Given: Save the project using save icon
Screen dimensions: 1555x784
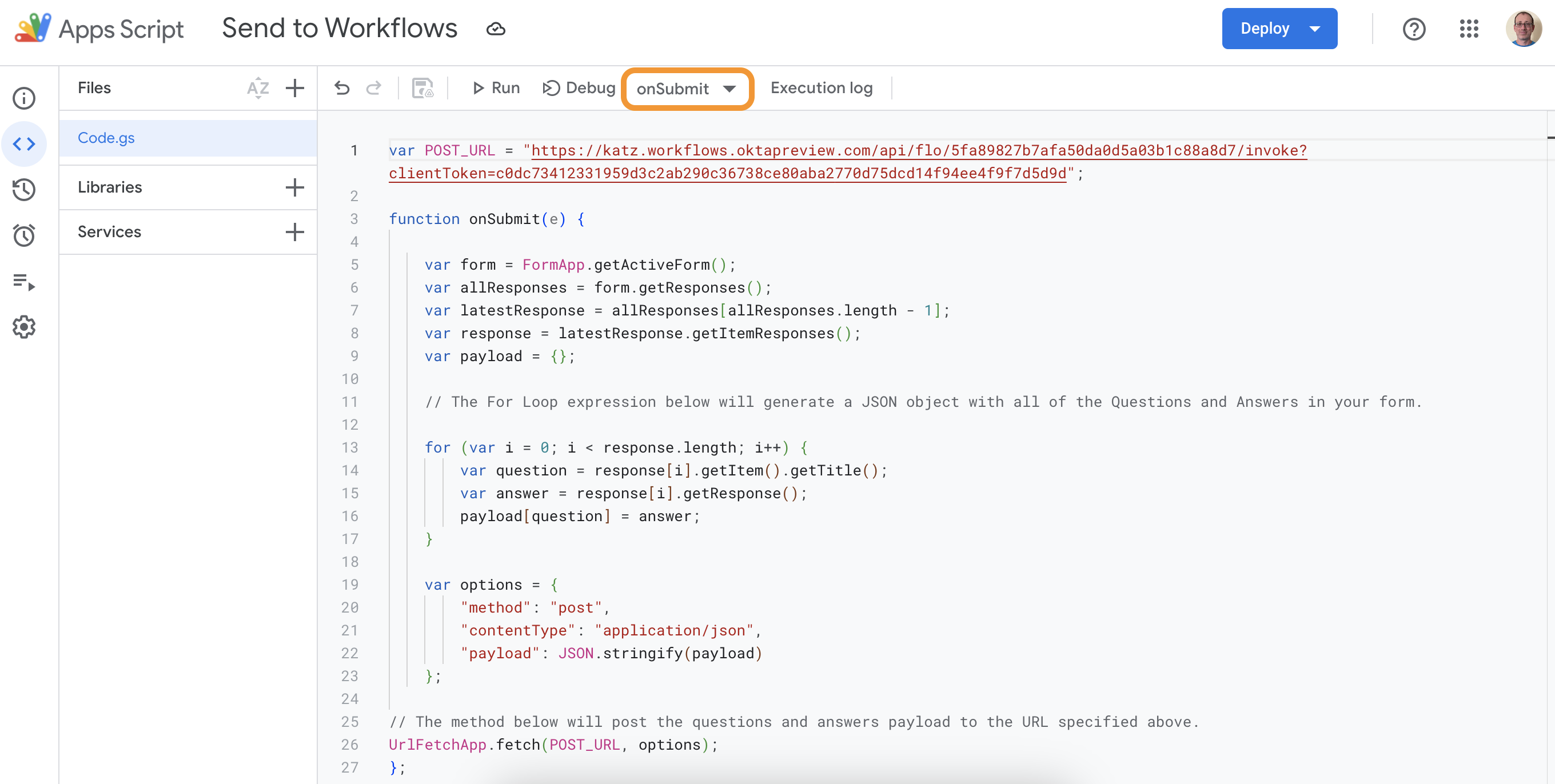Looking at the screenshot, I should (422, 88).
